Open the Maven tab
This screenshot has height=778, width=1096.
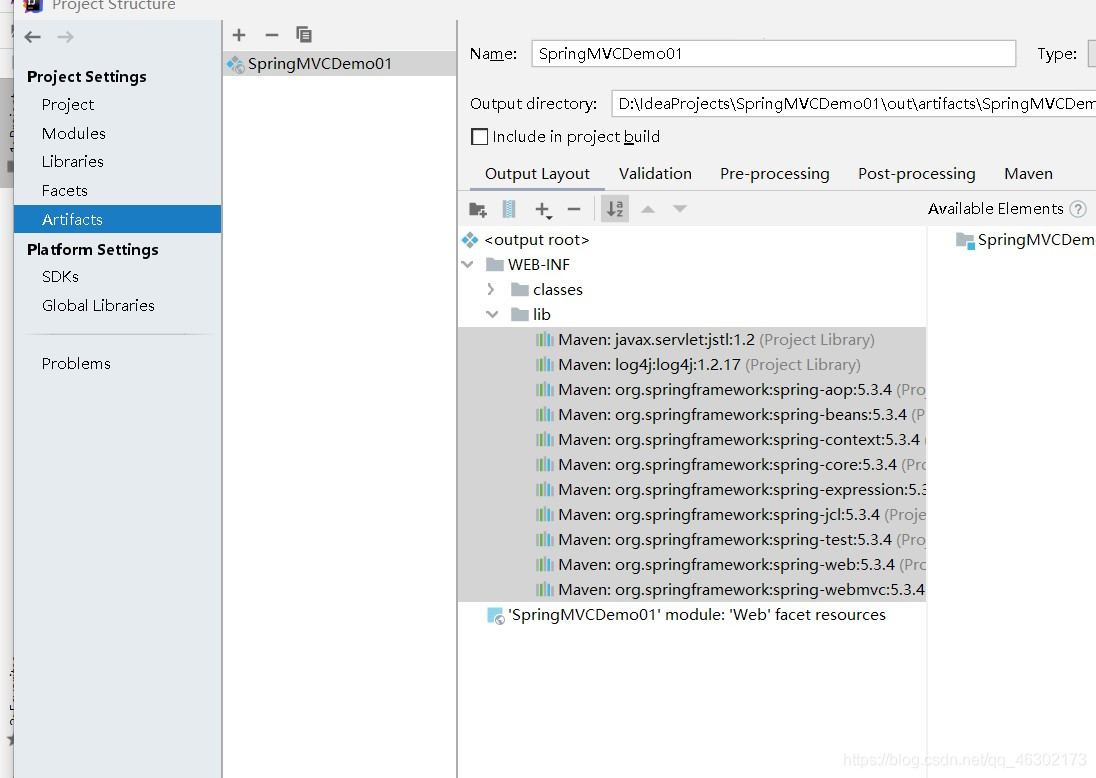(x=1028, y=174)
